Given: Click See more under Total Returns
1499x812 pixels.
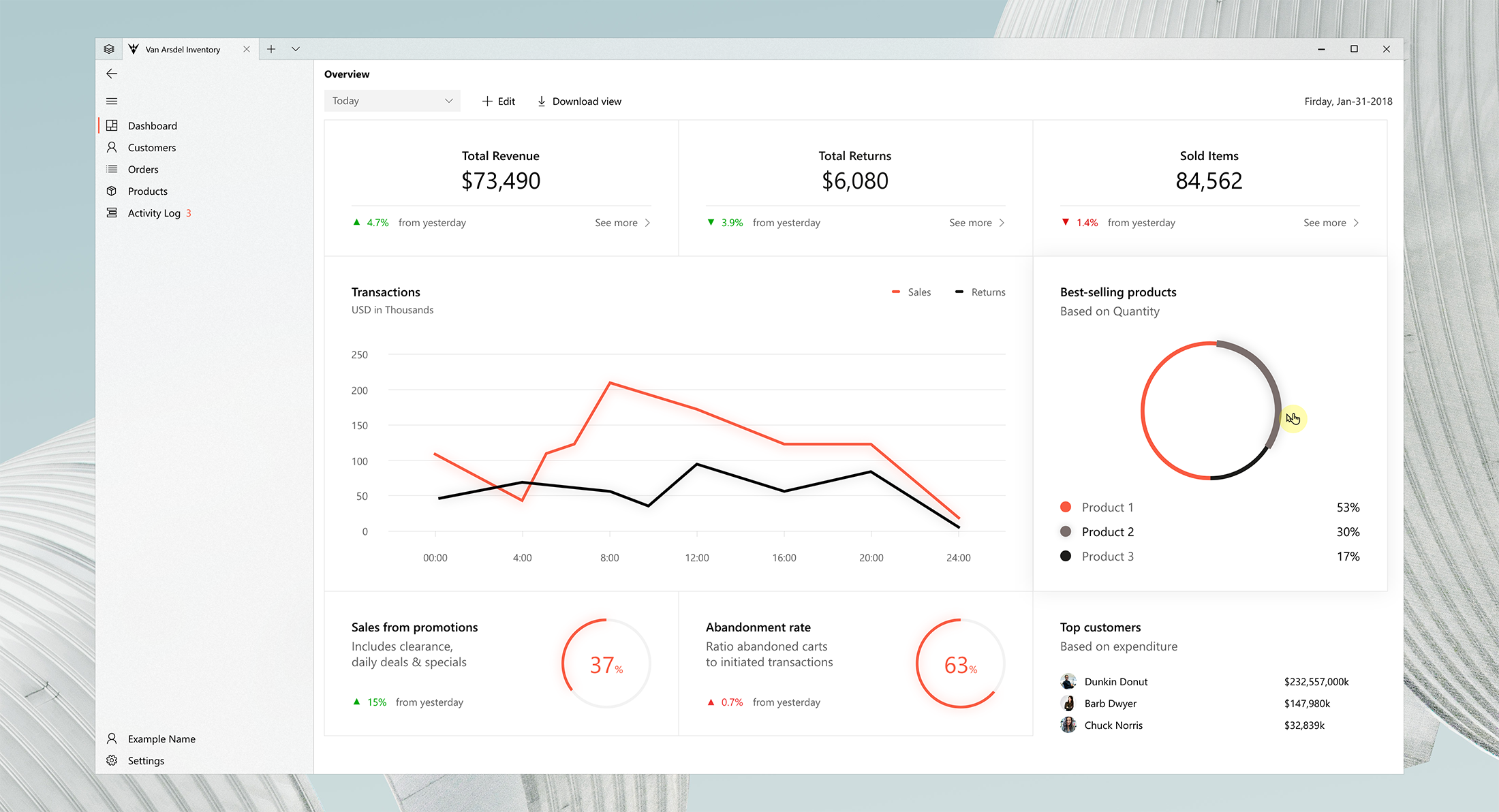Looking at the screenshot, I should [970, 223].
